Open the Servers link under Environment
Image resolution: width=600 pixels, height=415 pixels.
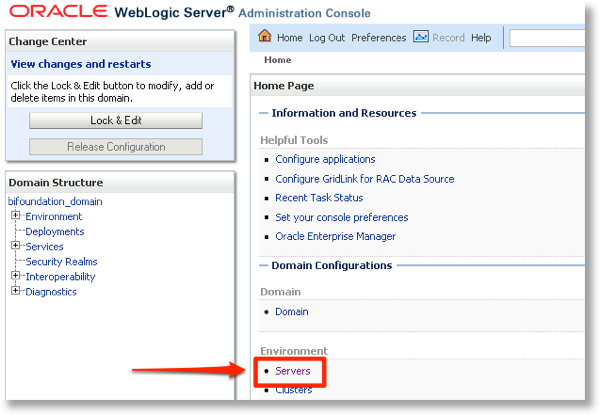[x=293, y=371]
